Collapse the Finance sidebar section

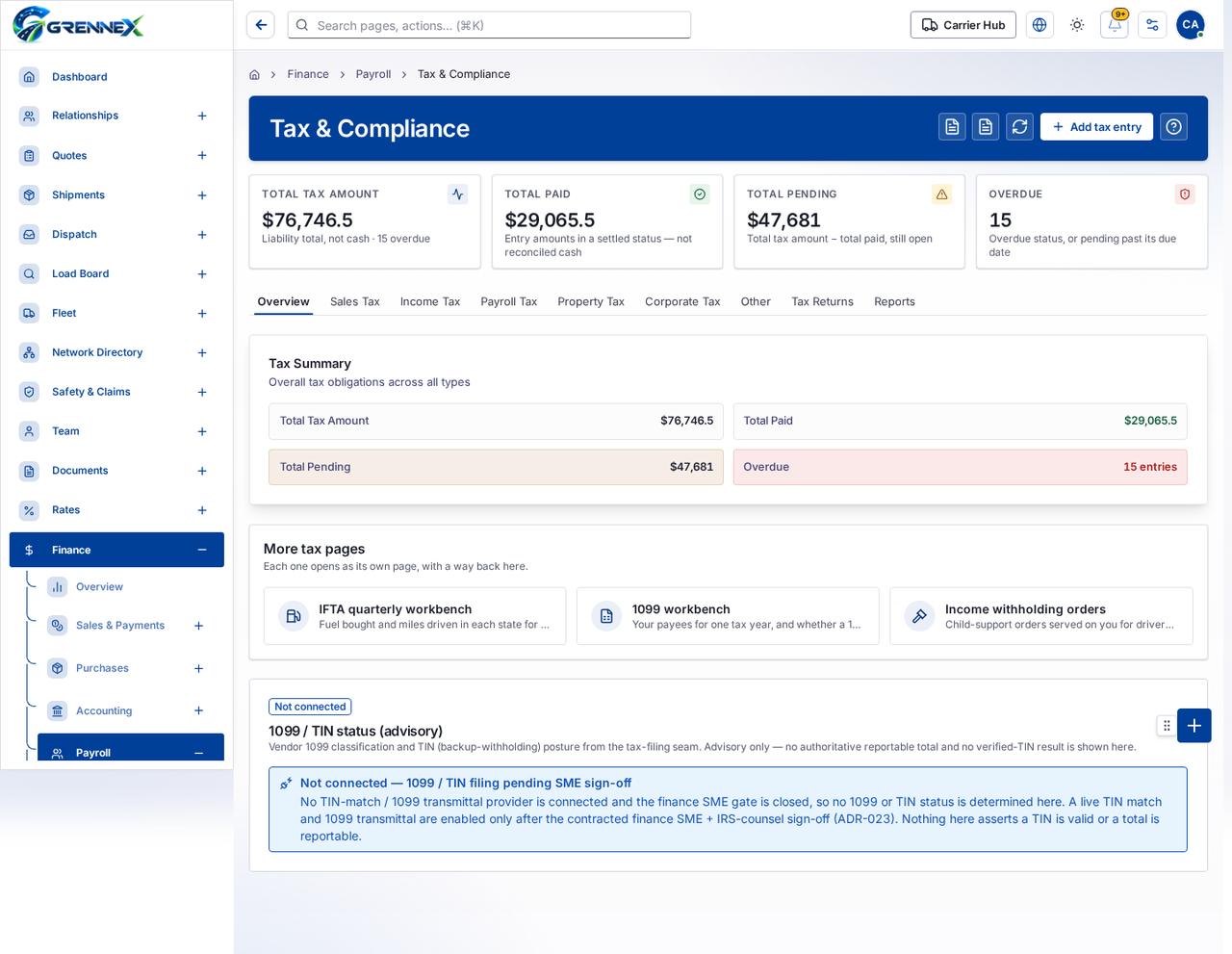[x=202, y=550]
